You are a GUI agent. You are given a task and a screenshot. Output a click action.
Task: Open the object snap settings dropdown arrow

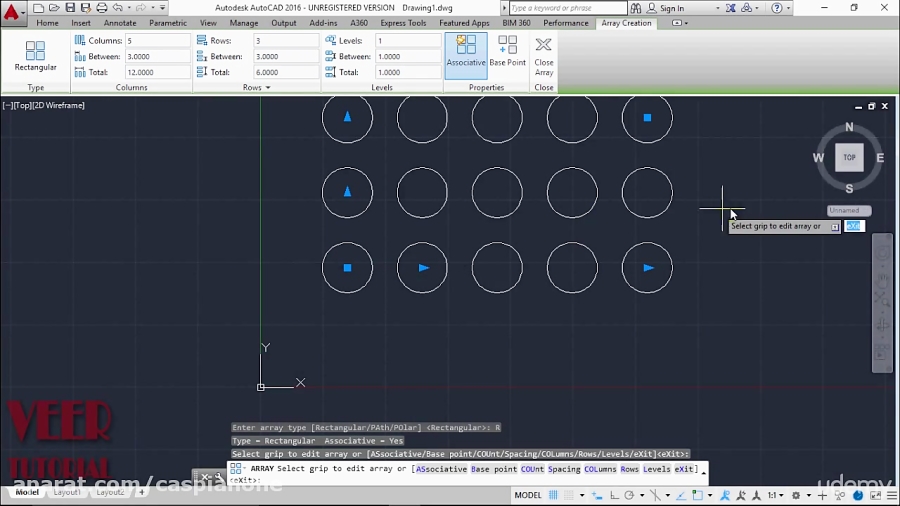[710, 495]
